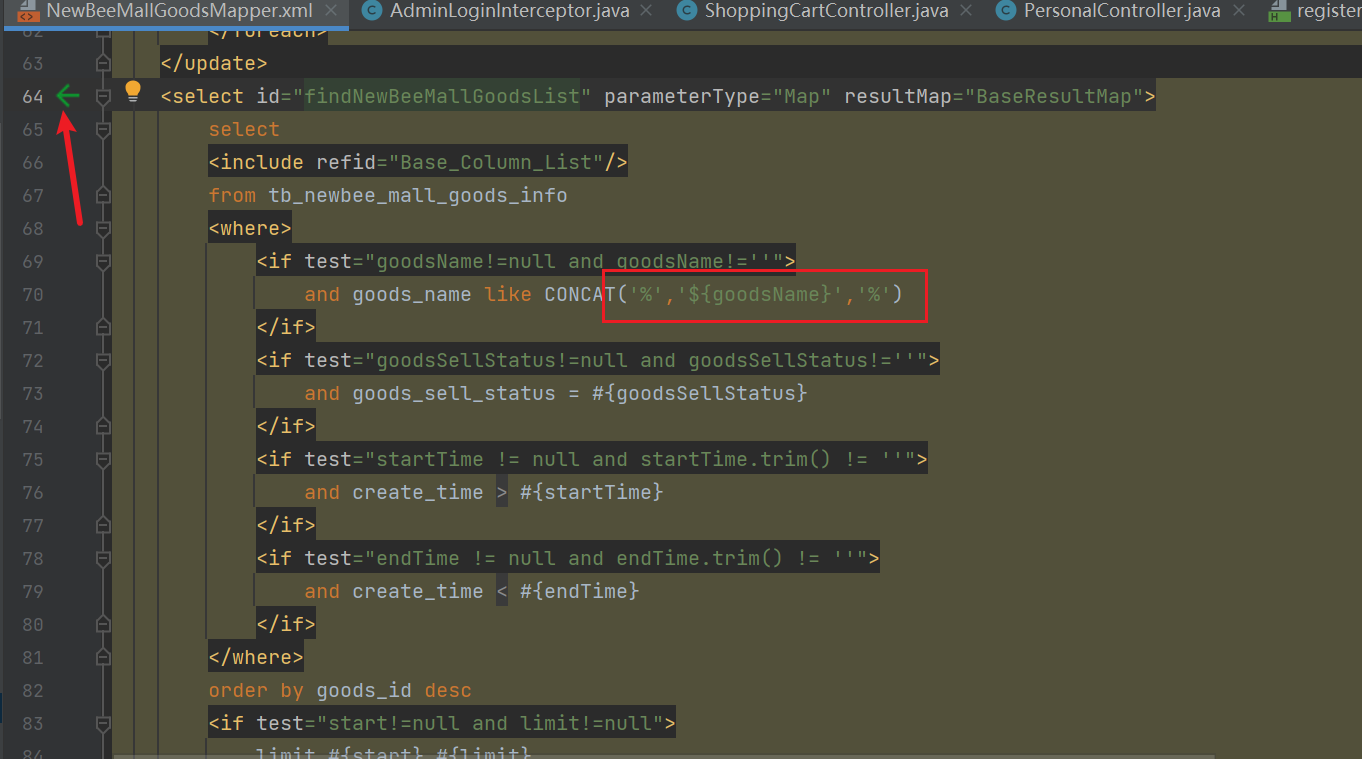Click the class icon on ShoppingCartController.java tab
This screenshot has height=759, width=1362.
coord(686,12)
